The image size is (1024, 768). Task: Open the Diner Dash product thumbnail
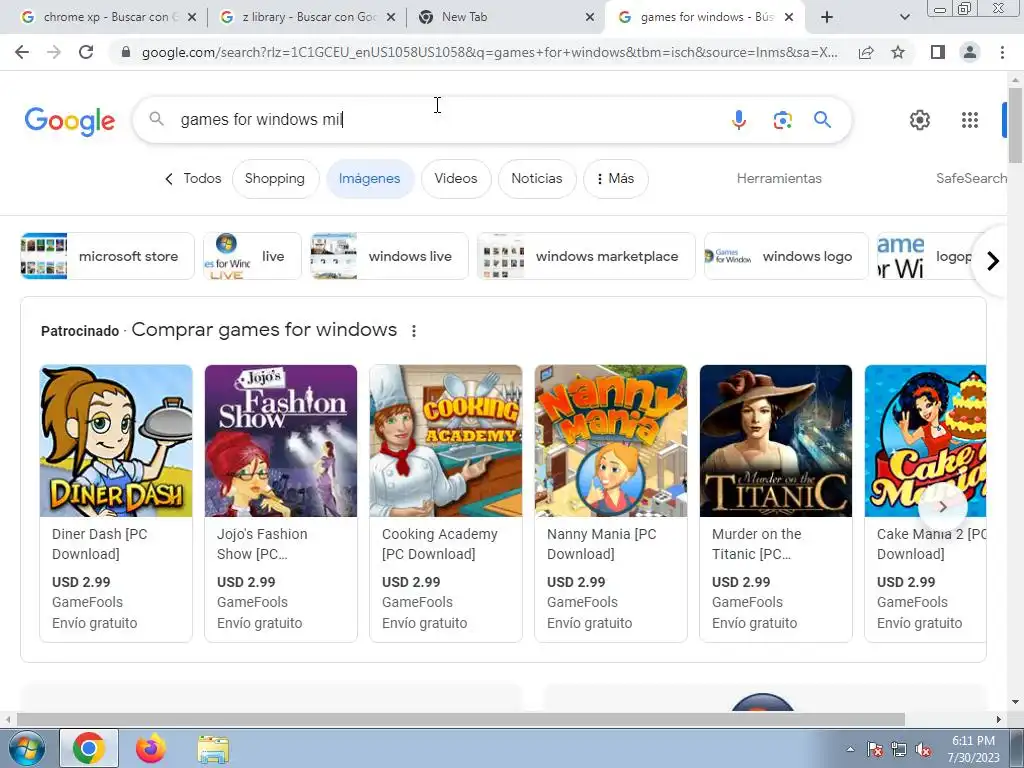tap(116, 441)
